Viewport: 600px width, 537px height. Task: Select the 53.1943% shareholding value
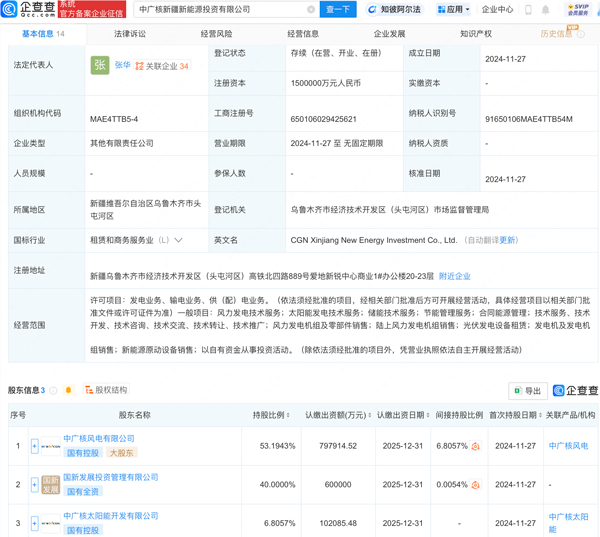[x=277, y=446]
